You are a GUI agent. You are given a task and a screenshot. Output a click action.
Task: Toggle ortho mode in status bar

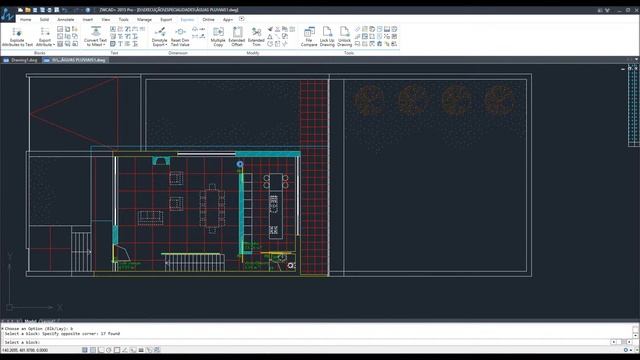(101, 350)
